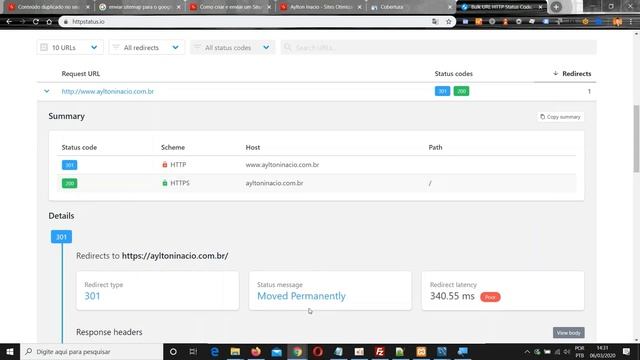
Task: Switch to the 'Como criar e enviar um Site' tab
Action: (x=230, y=7)
